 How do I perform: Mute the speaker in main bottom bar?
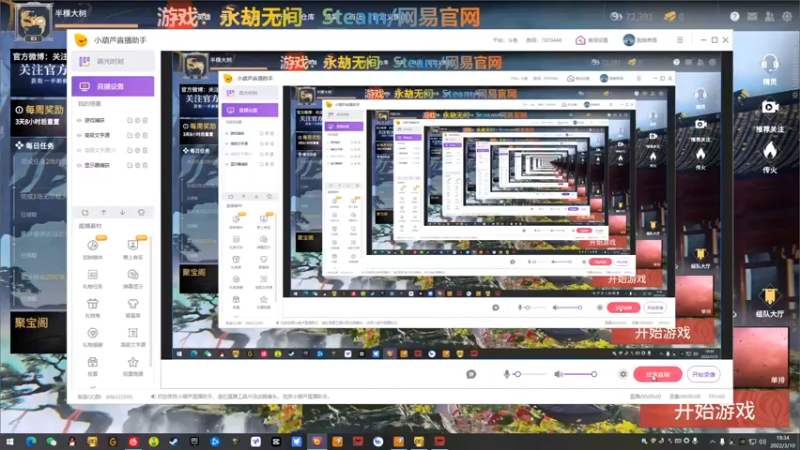(x=559, y=374)
